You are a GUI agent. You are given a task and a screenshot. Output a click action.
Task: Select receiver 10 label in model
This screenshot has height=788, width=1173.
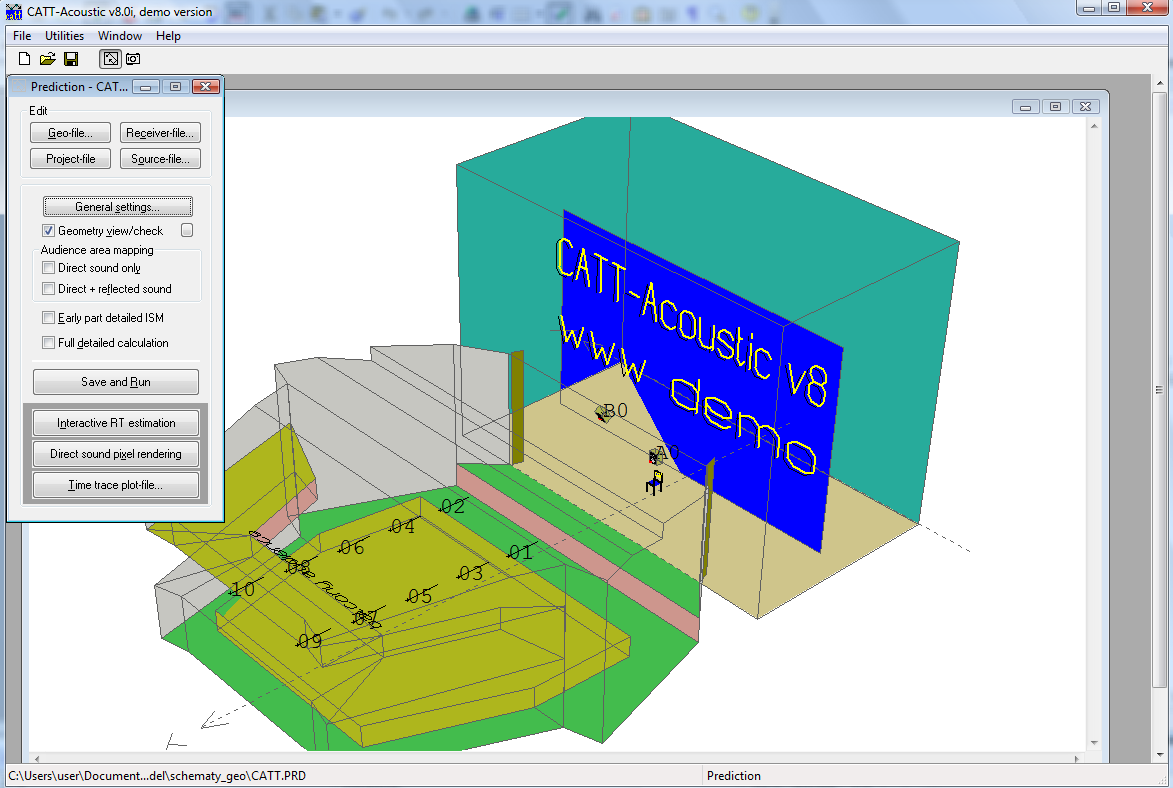pyautogui.click(x=243, y=590)
